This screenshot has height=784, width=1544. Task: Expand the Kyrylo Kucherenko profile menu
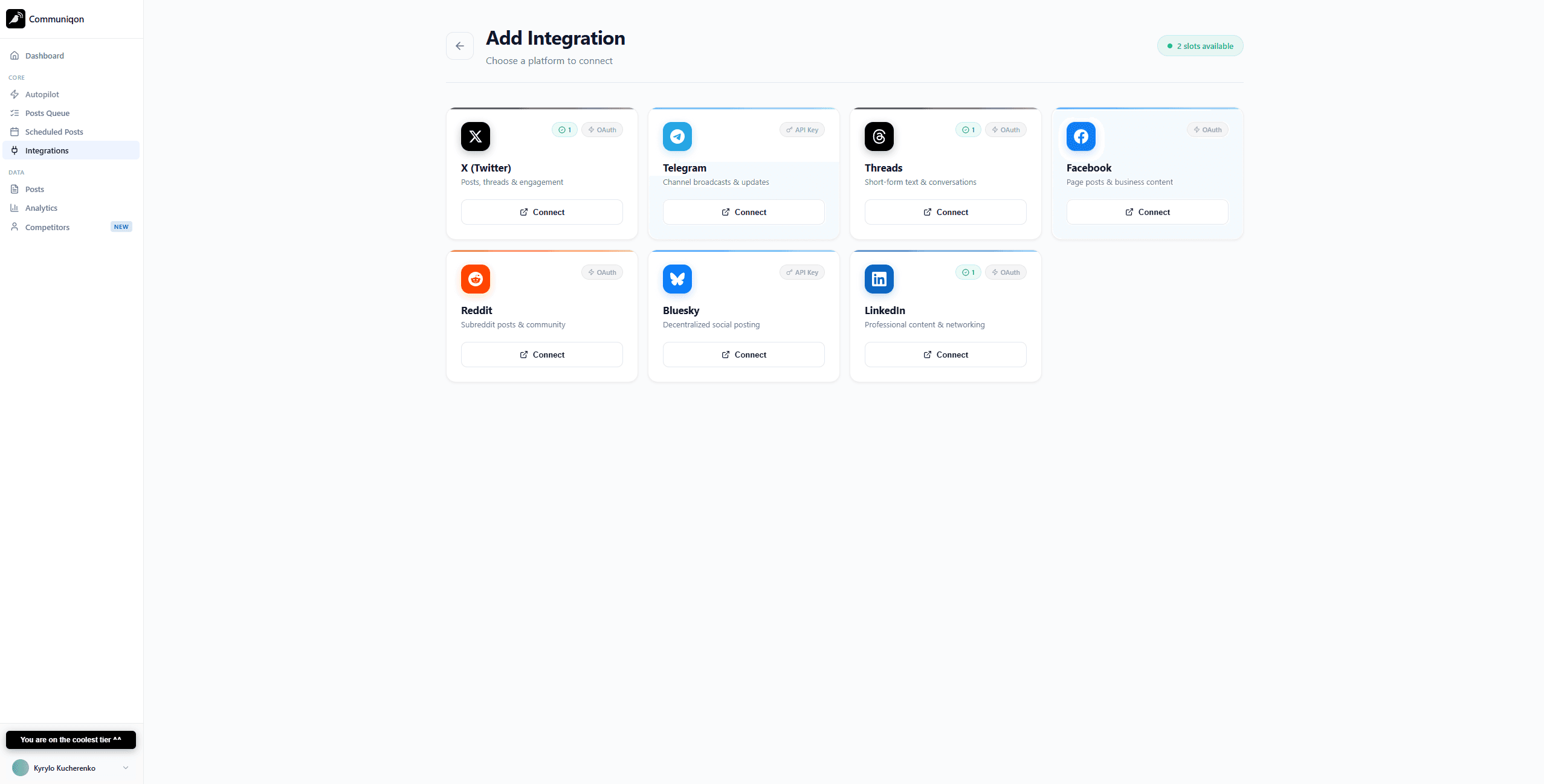coord(71,768)
